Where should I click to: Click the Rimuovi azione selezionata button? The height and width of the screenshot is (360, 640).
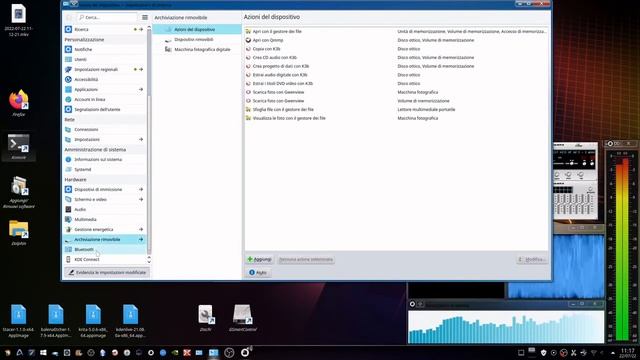pos(306,259)
